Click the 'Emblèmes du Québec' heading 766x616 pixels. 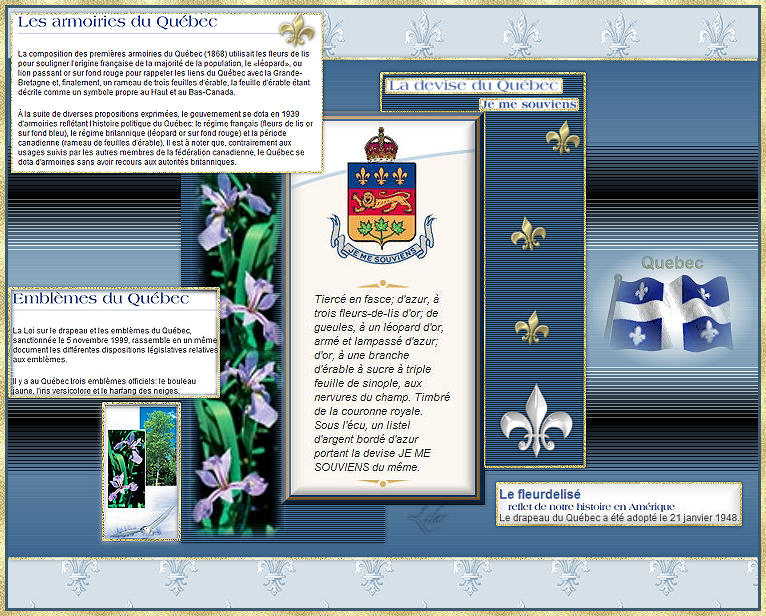[101, 299]
